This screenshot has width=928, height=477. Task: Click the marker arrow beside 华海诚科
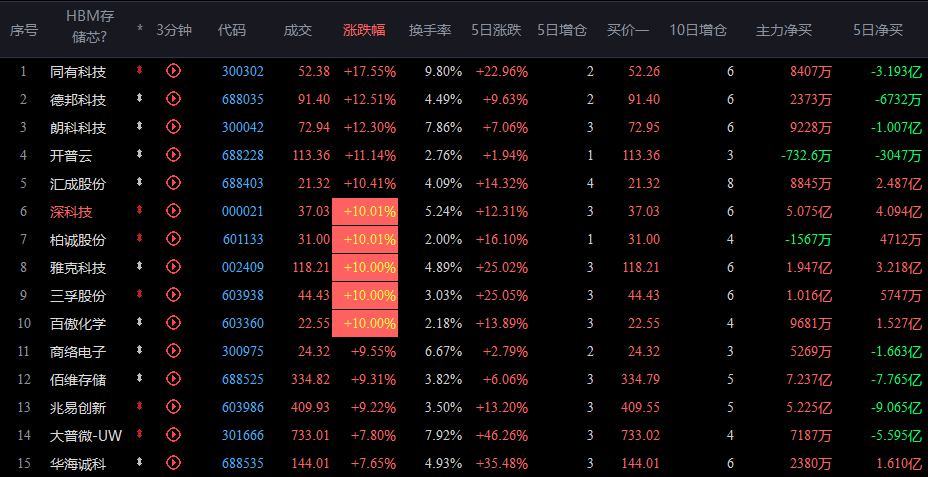[x=140, y=462]
